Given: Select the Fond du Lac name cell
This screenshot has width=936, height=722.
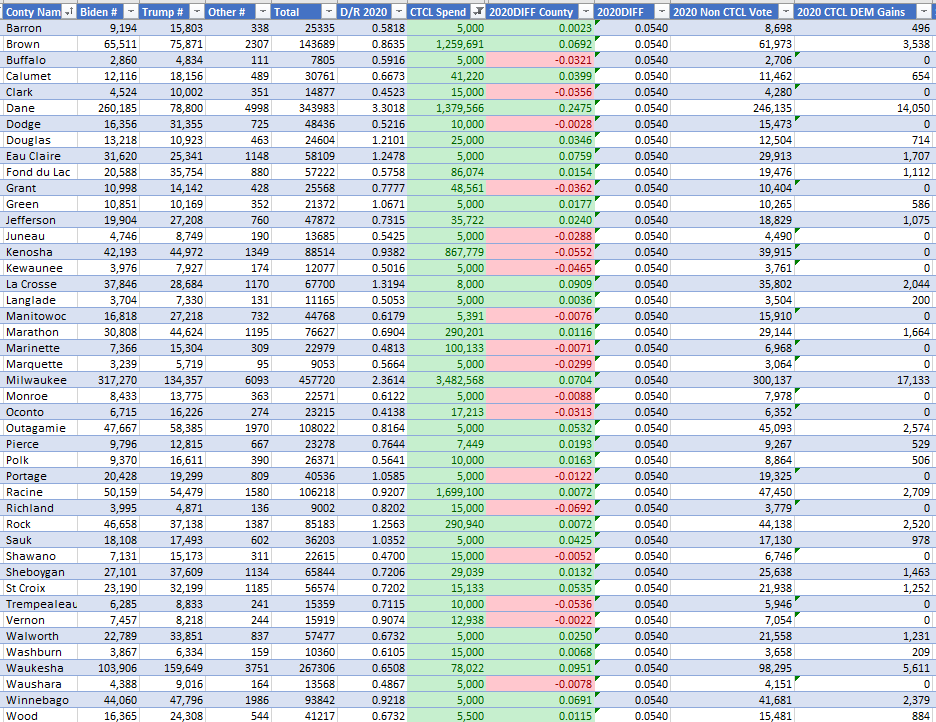Looking at the screenshot, I should click(x=39, y=172).
